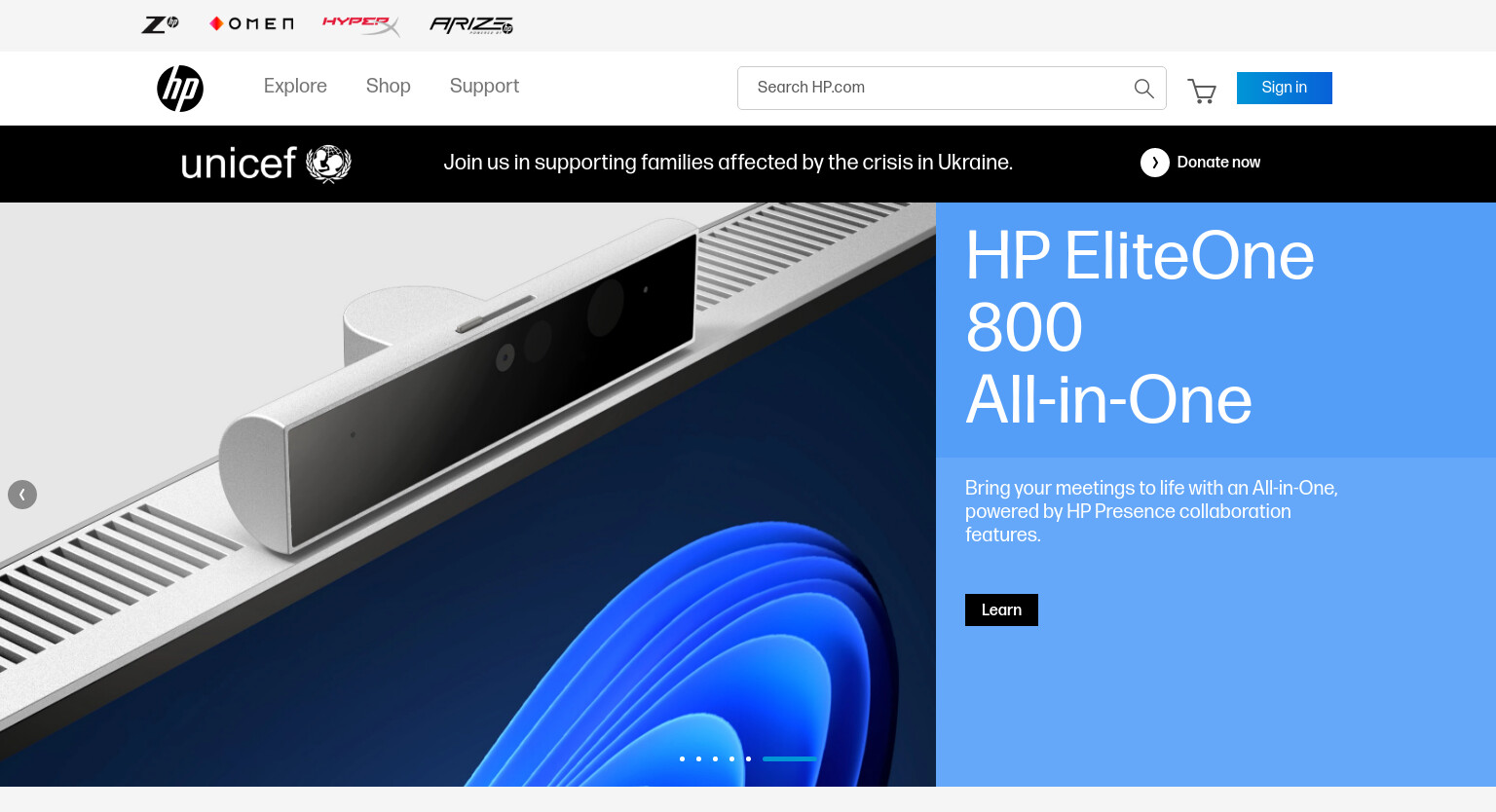The width and height of the screenshot is (1496, 812).
Task: Focus the Search HP.com field
Action: pos(935,88)
